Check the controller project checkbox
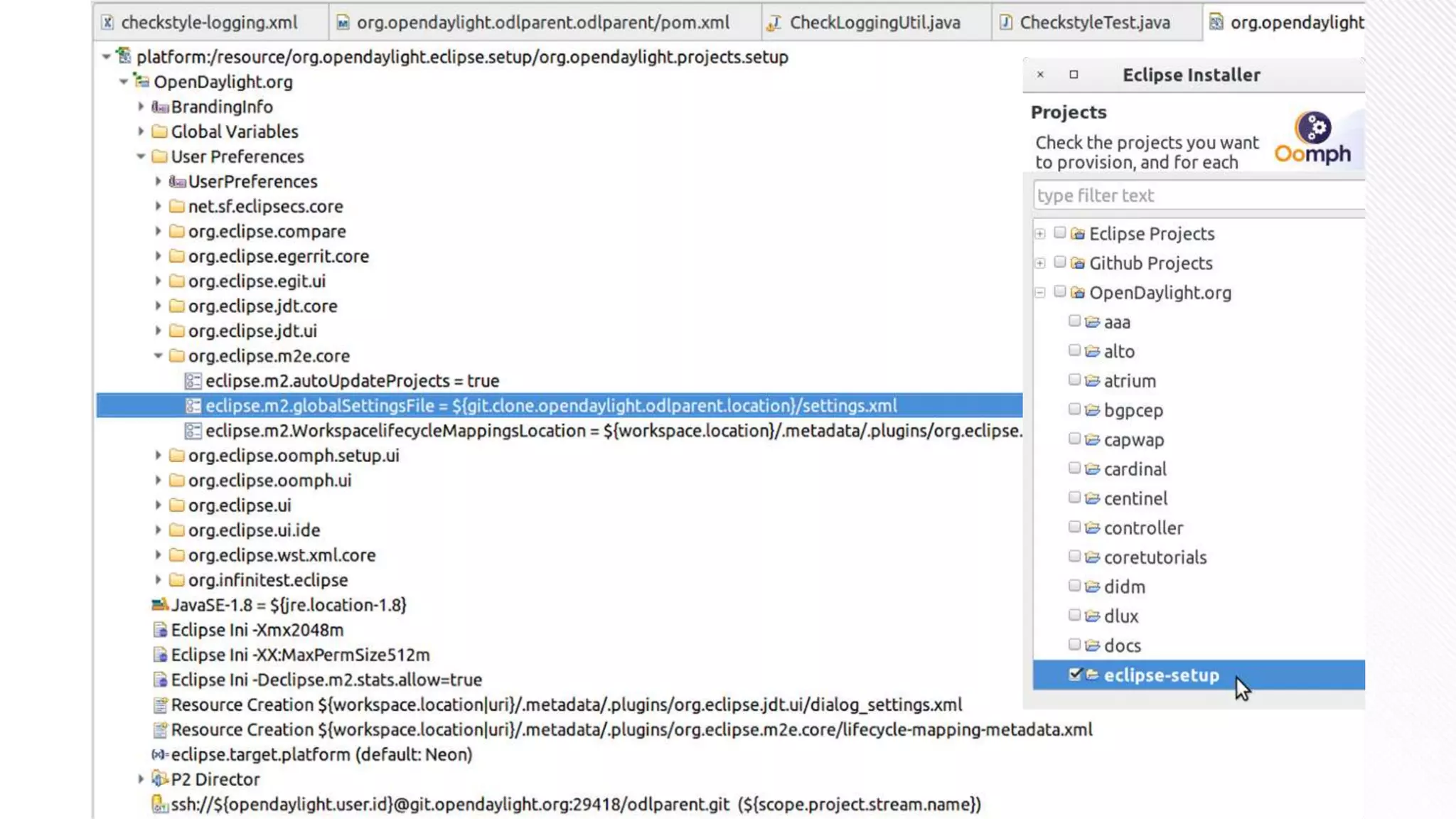 point(1075,527)
